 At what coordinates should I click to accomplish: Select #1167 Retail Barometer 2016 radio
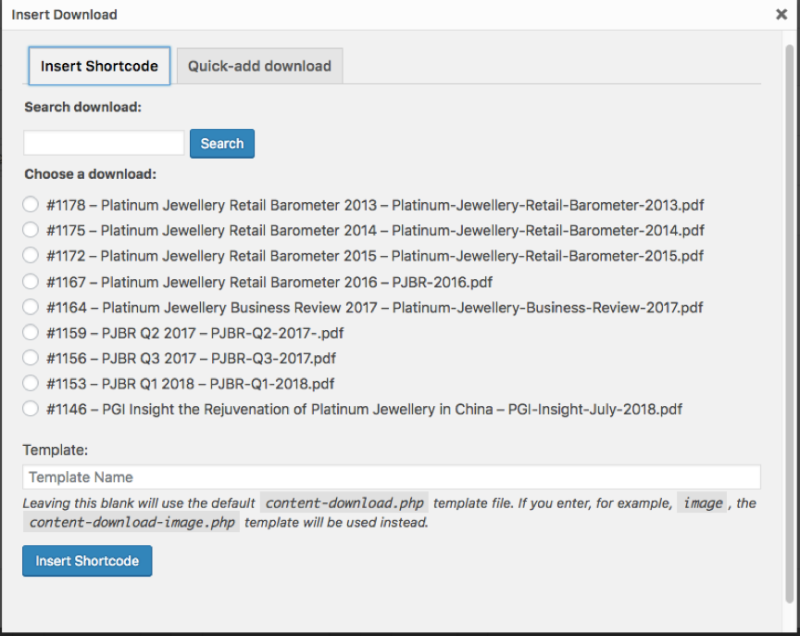point(30,282)
